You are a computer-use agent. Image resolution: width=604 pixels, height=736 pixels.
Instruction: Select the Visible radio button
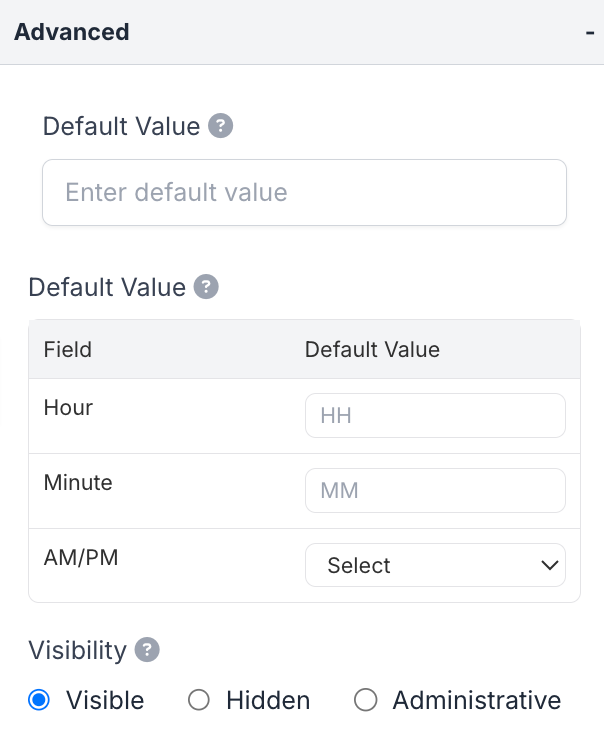click(39, 700)
